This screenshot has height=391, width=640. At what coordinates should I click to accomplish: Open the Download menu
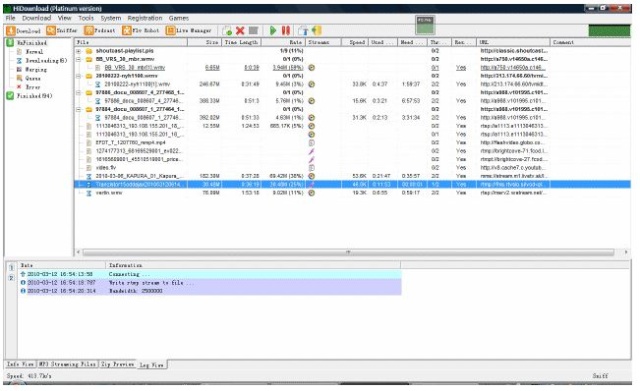(36, 18)
